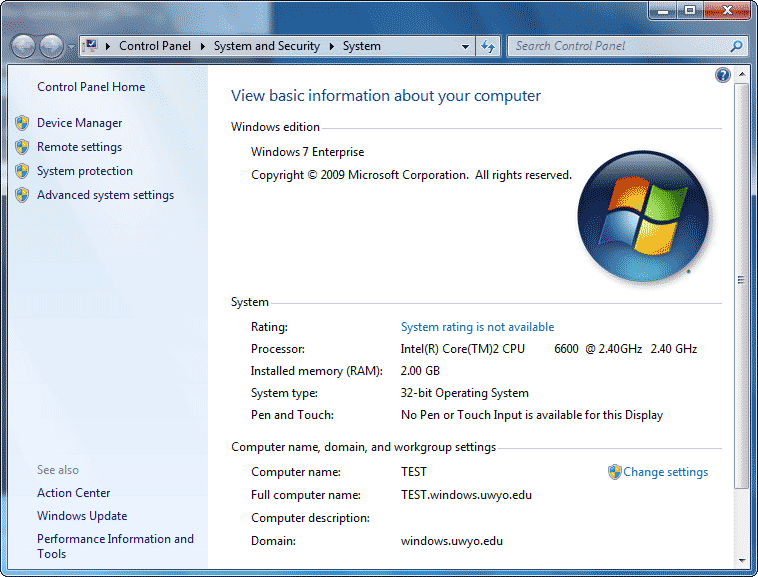
Task: Go to Control Panel breadcrumb
Action: pos(155,46)
